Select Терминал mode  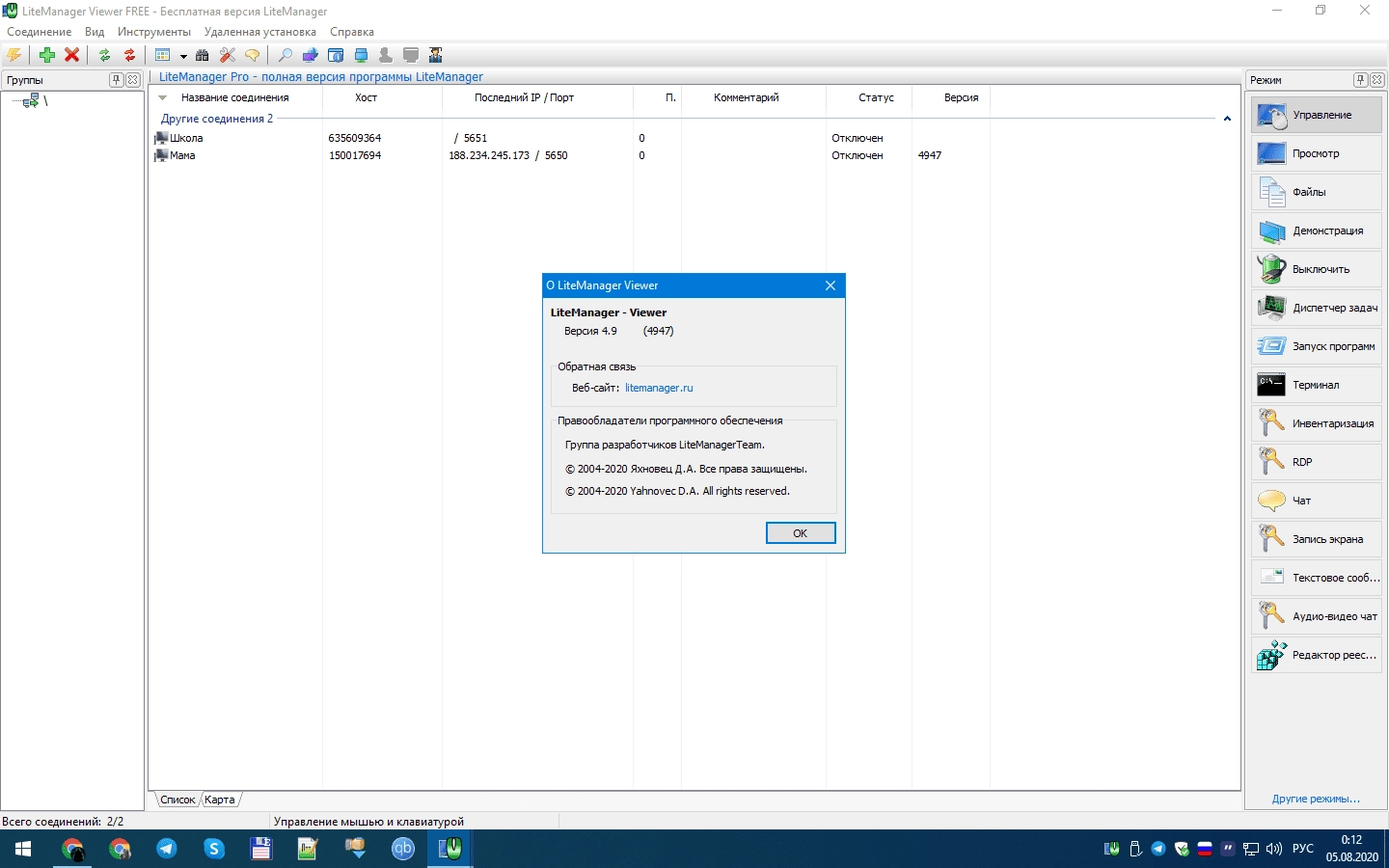pos(1317,385)
